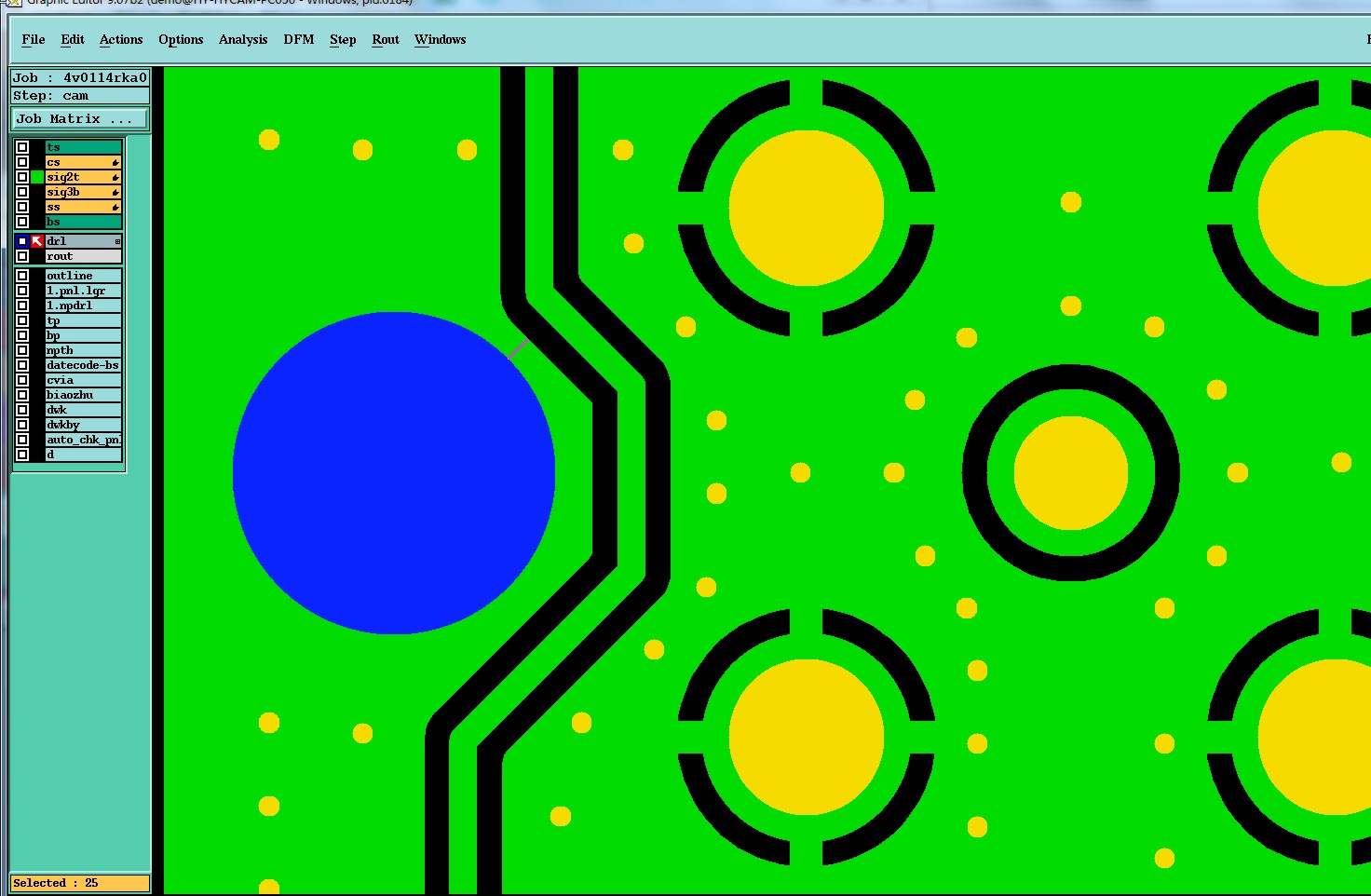Open the Options menu
Screen dimensions: 1371x896
click(181, 39)
